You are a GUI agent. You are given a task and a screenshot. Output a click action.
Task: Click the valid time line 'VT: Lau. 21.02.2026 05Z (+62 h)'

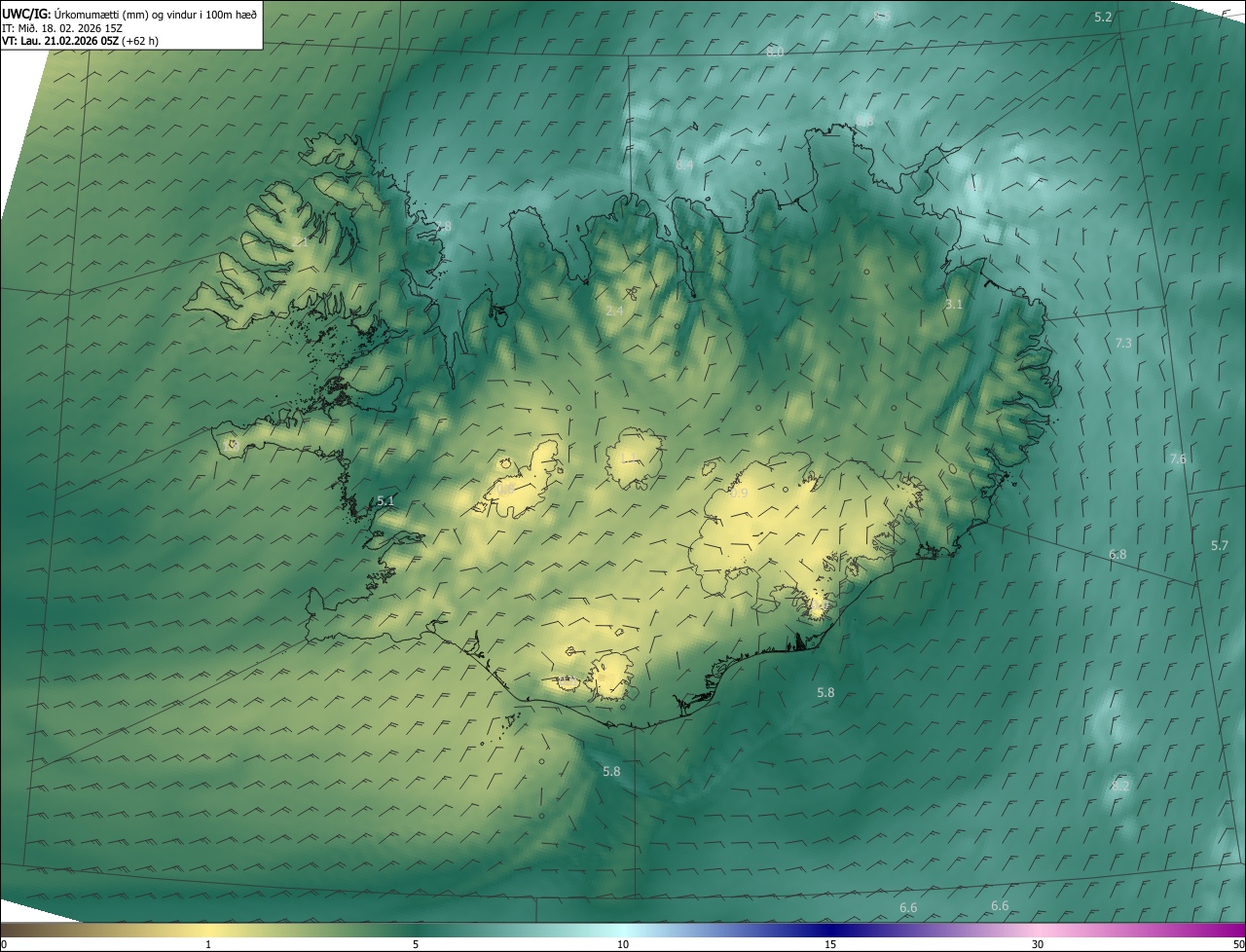click(x=81, y=41)
